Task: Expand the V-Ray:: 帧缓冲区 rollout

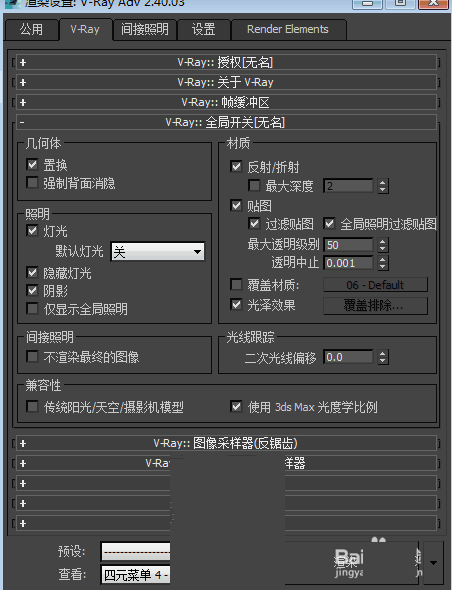Action: (x=226, y=102)
